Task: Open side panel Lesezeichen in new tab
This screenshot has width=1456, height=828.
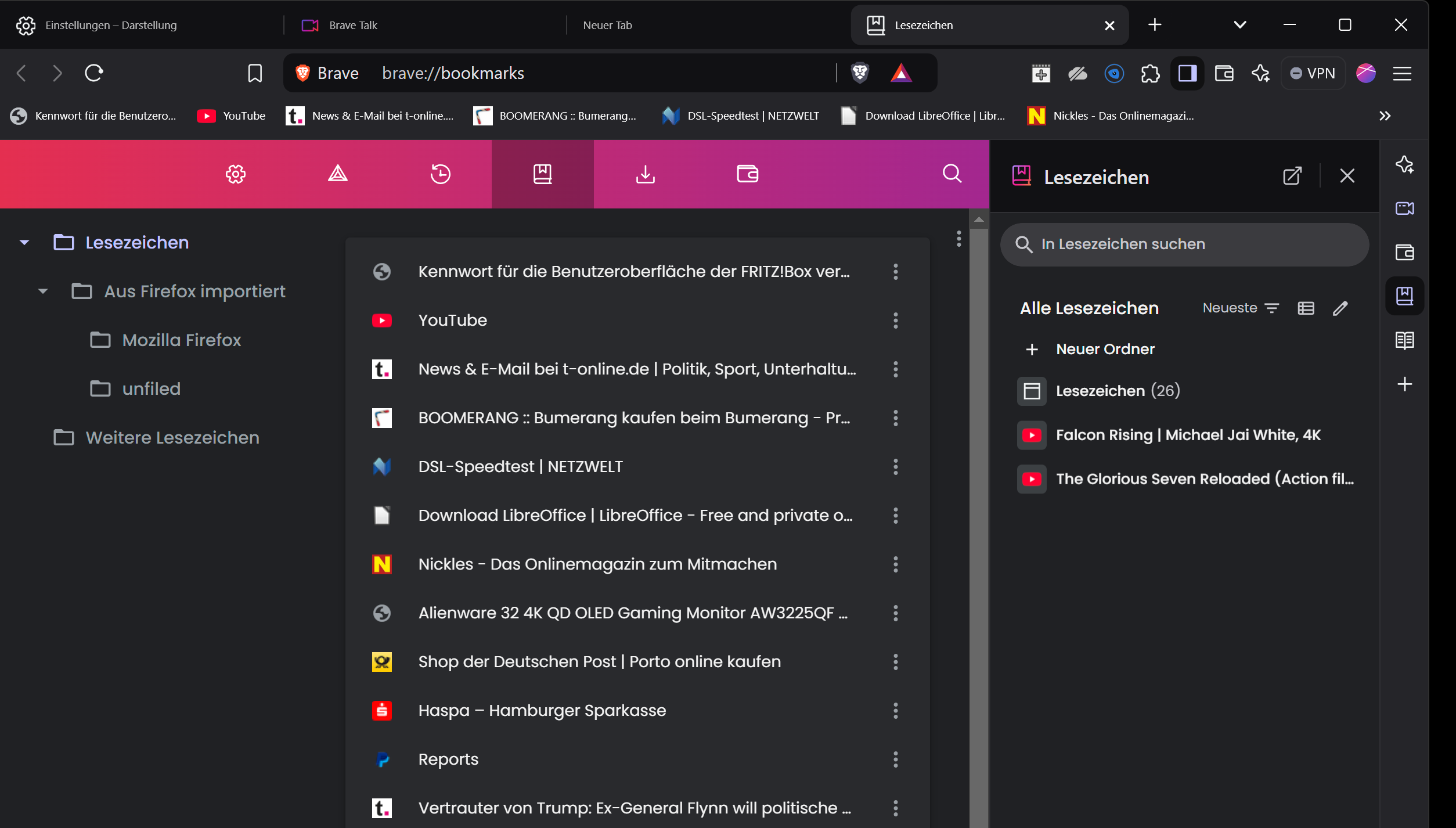Action: [x=1292, y=176]
